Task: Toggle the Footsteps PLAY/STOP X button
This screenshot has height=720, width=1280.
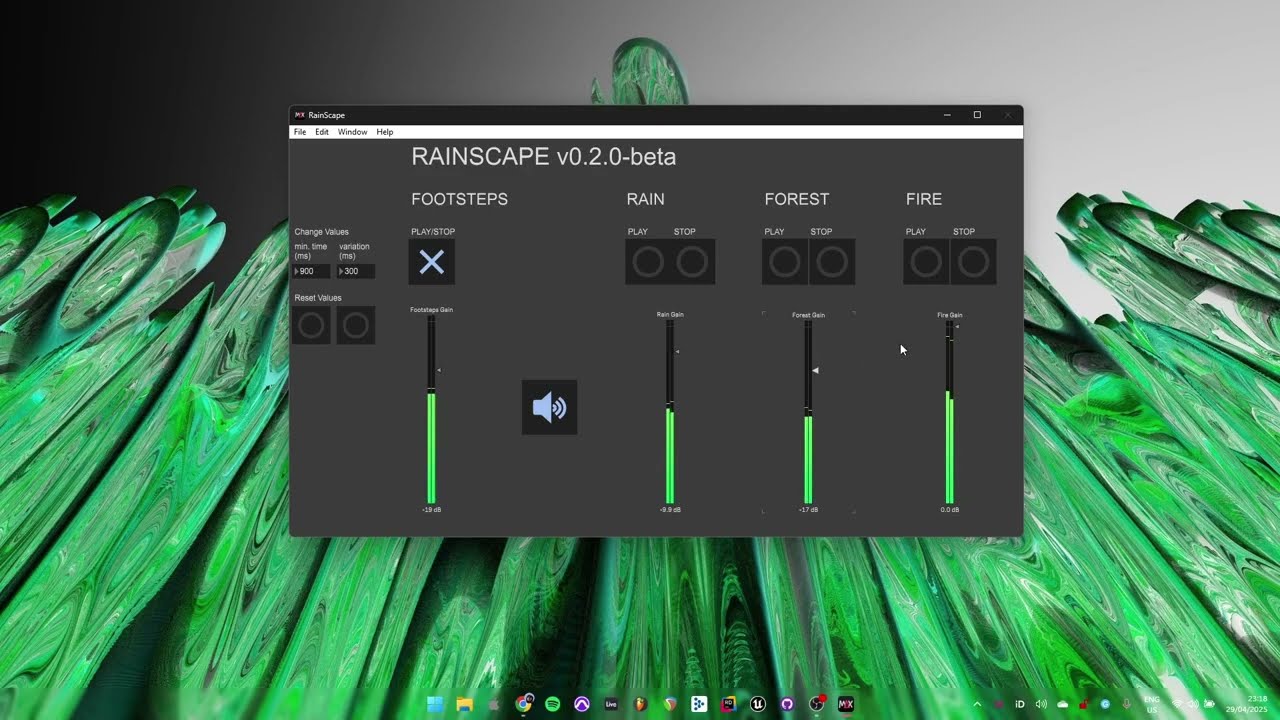Action: [432, 262]
